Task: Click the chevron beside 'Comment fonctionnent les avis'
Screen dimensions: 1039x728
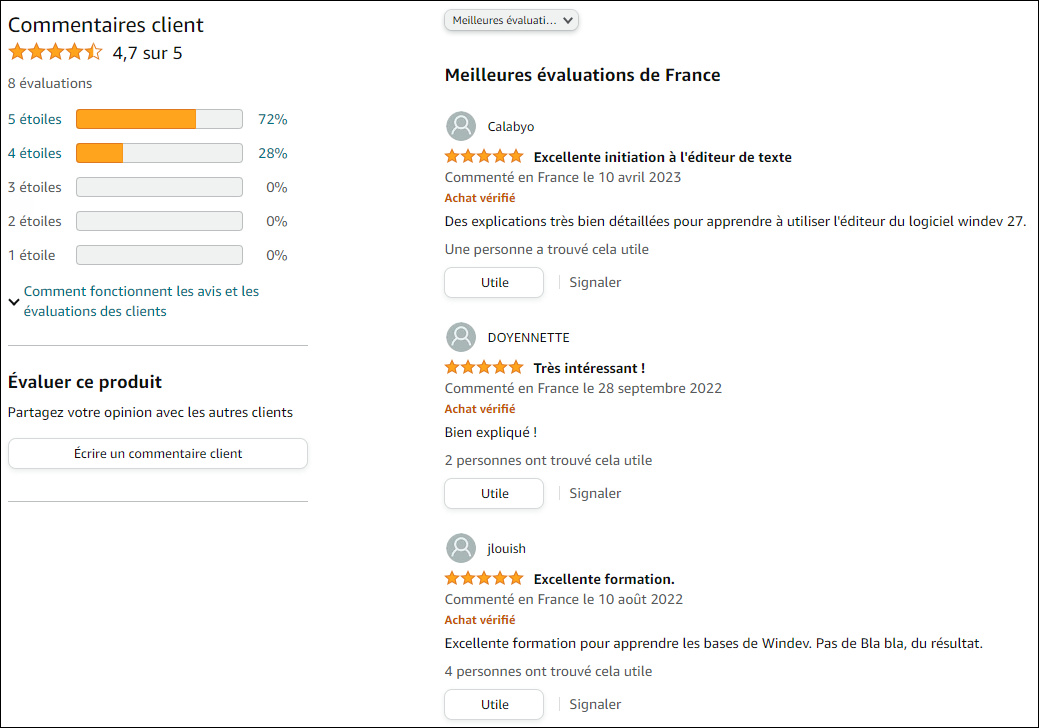Action: (14, 301)
